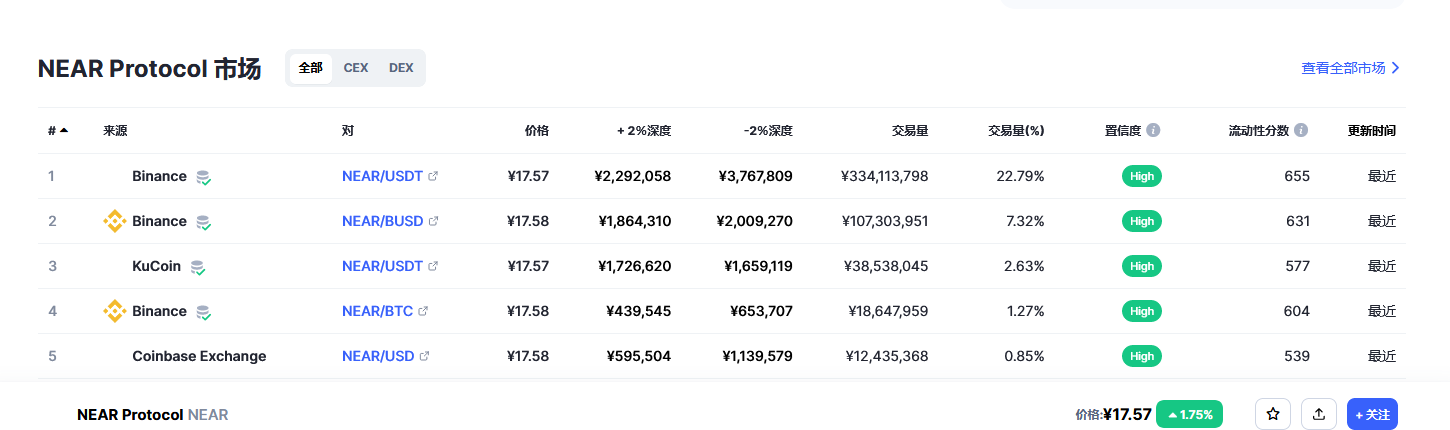Click the 1.75% price change badge
This screenshot has width=1450, height=430.
tap(1189, 414)
